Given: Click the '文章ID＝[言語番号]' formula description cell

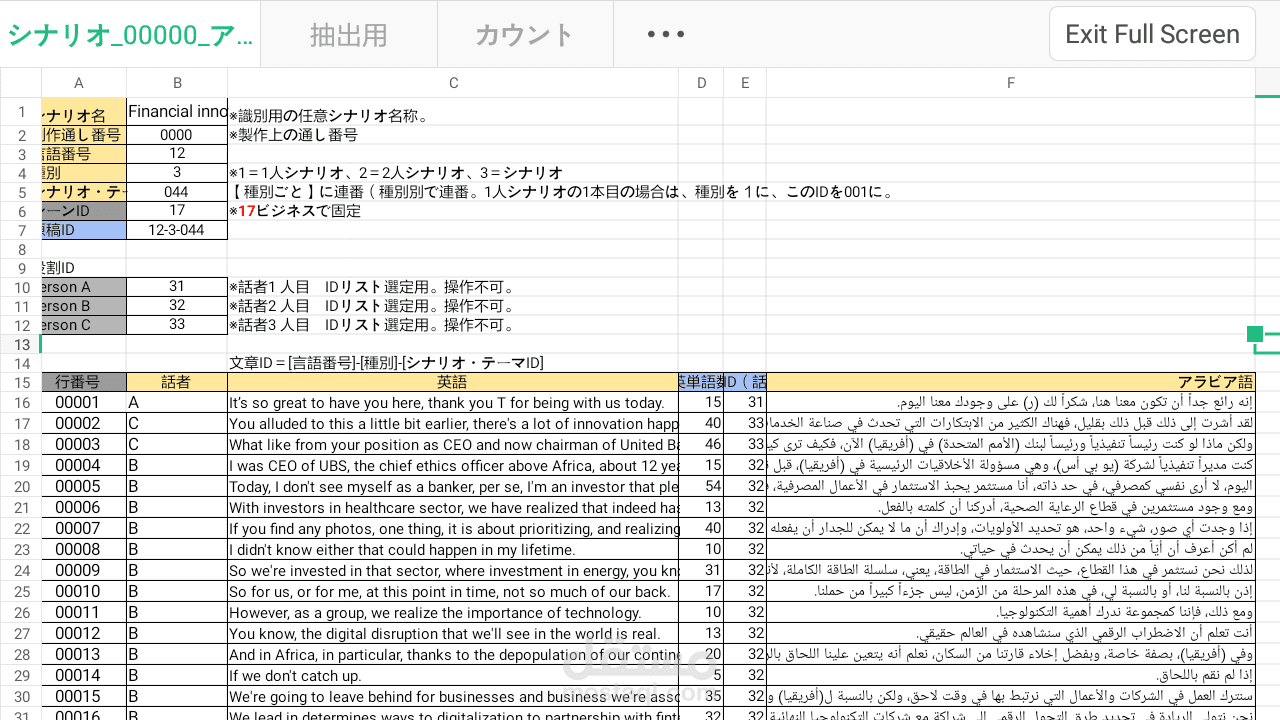Looking at the screenshot, I should click(453, 363).
